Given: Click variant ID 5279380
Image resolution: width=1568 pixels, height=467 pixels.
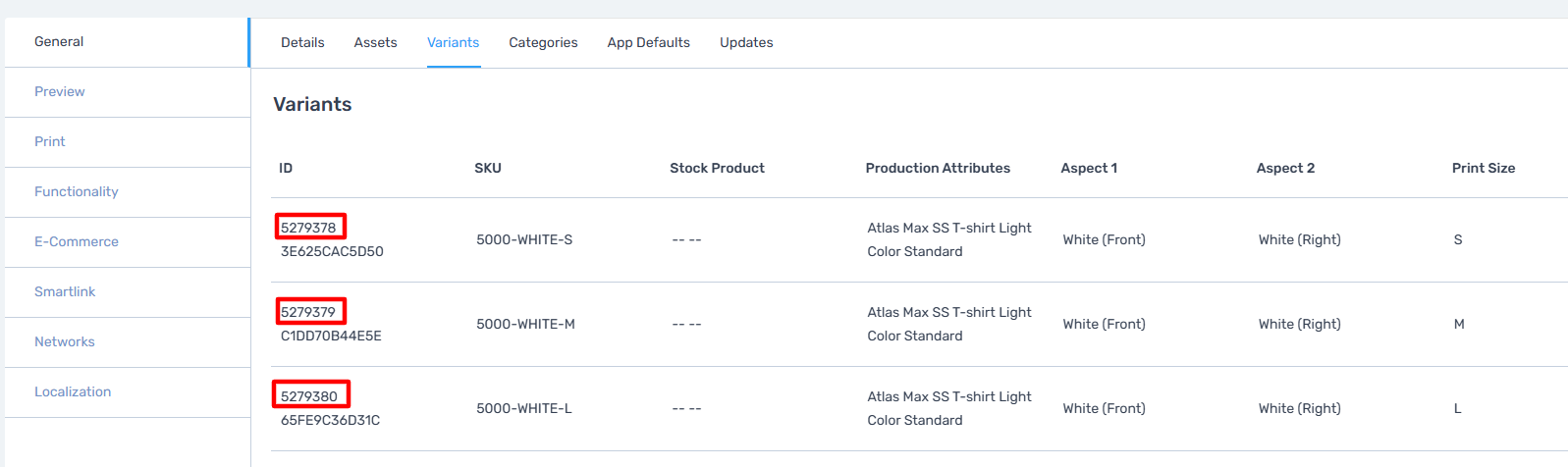Looking at the screenshot, I should (x=309, y=396).
